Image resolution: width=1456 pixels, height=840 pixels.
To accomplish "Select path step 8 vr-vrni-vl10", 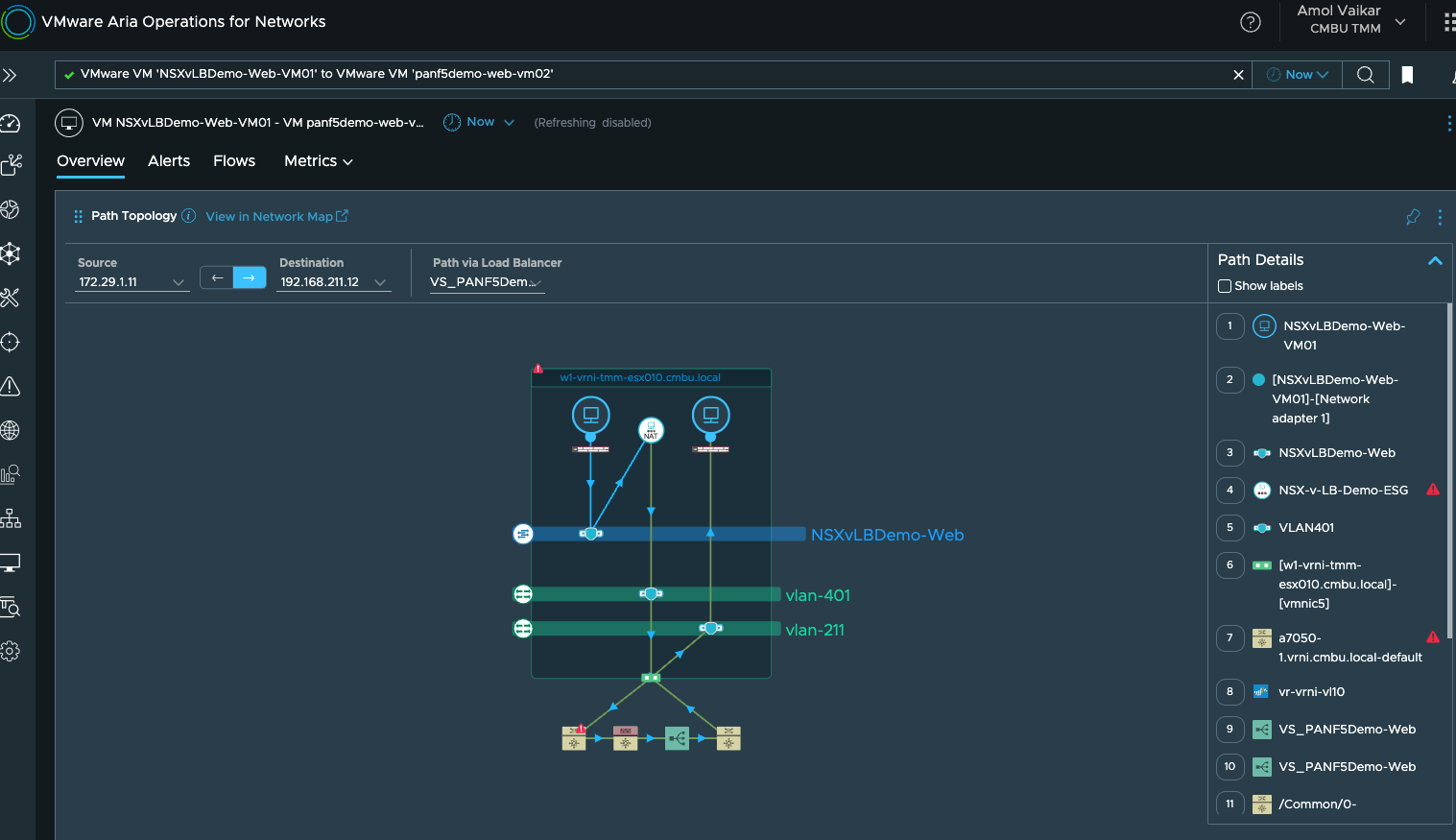I will coord(1329,692).
